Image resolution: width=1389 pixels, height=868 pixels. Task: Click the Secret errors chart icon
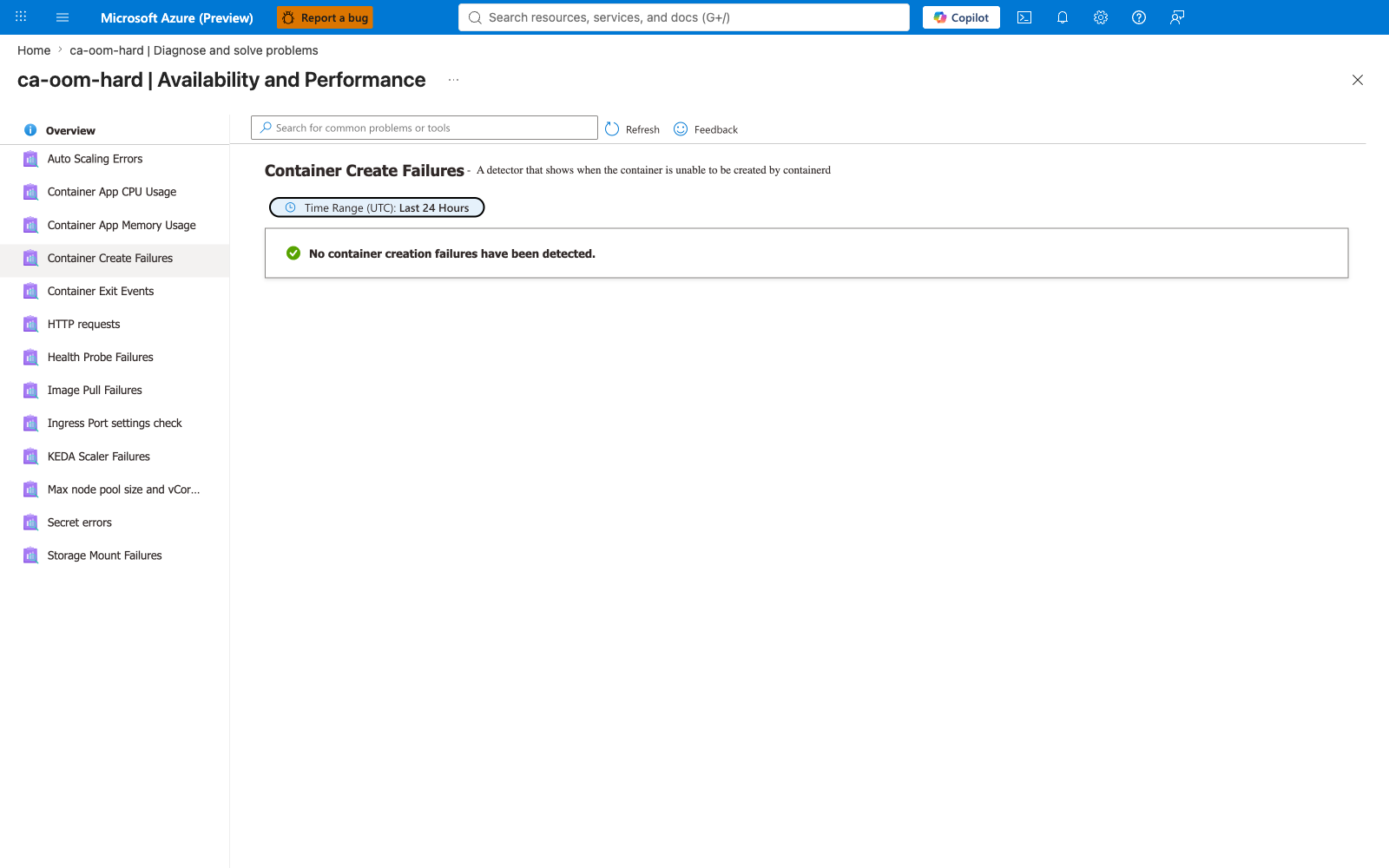point(30,522)
